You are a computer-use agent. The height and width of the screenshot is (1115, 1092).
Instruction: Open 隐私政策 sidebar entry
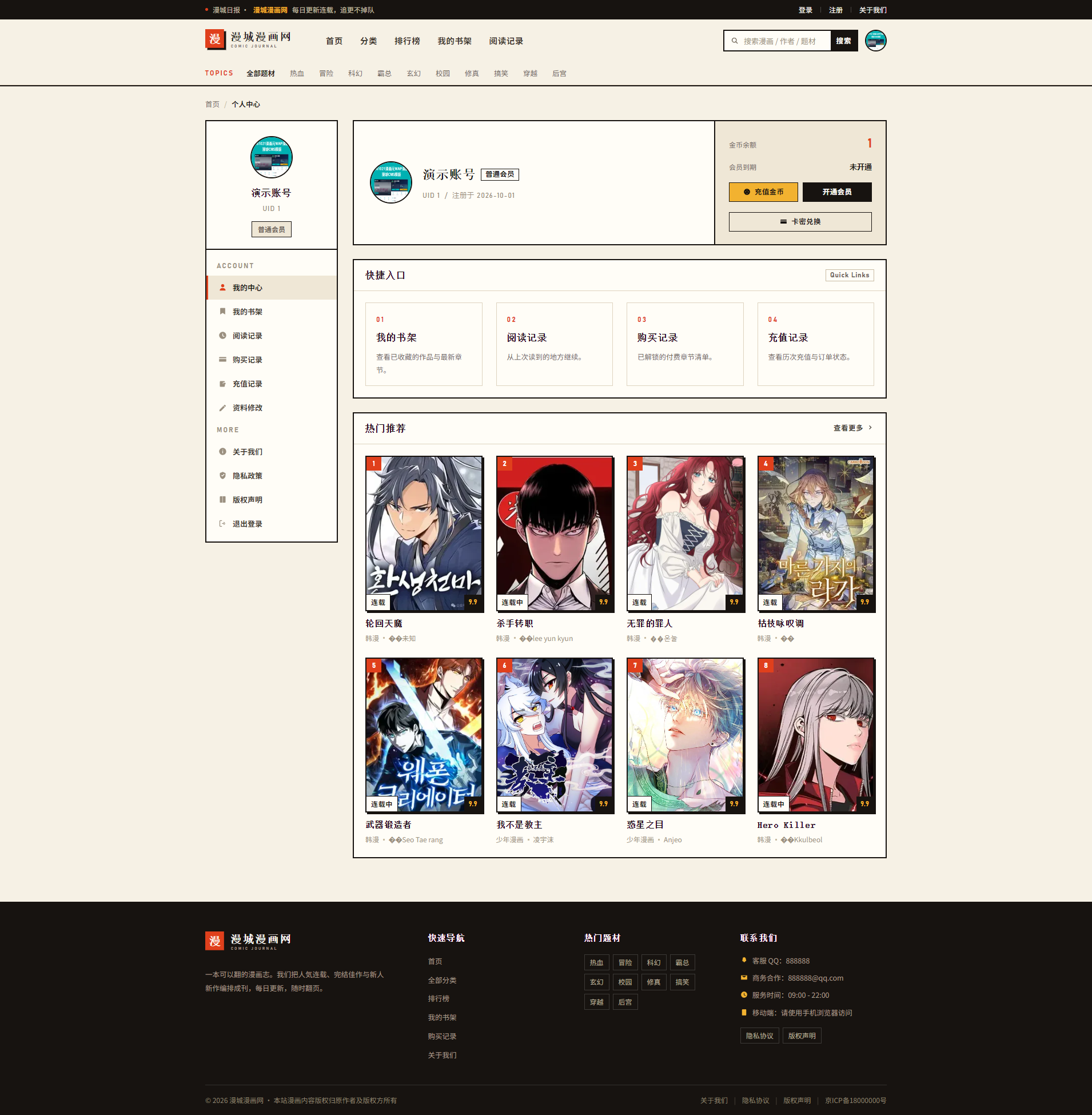coord(271,476)
